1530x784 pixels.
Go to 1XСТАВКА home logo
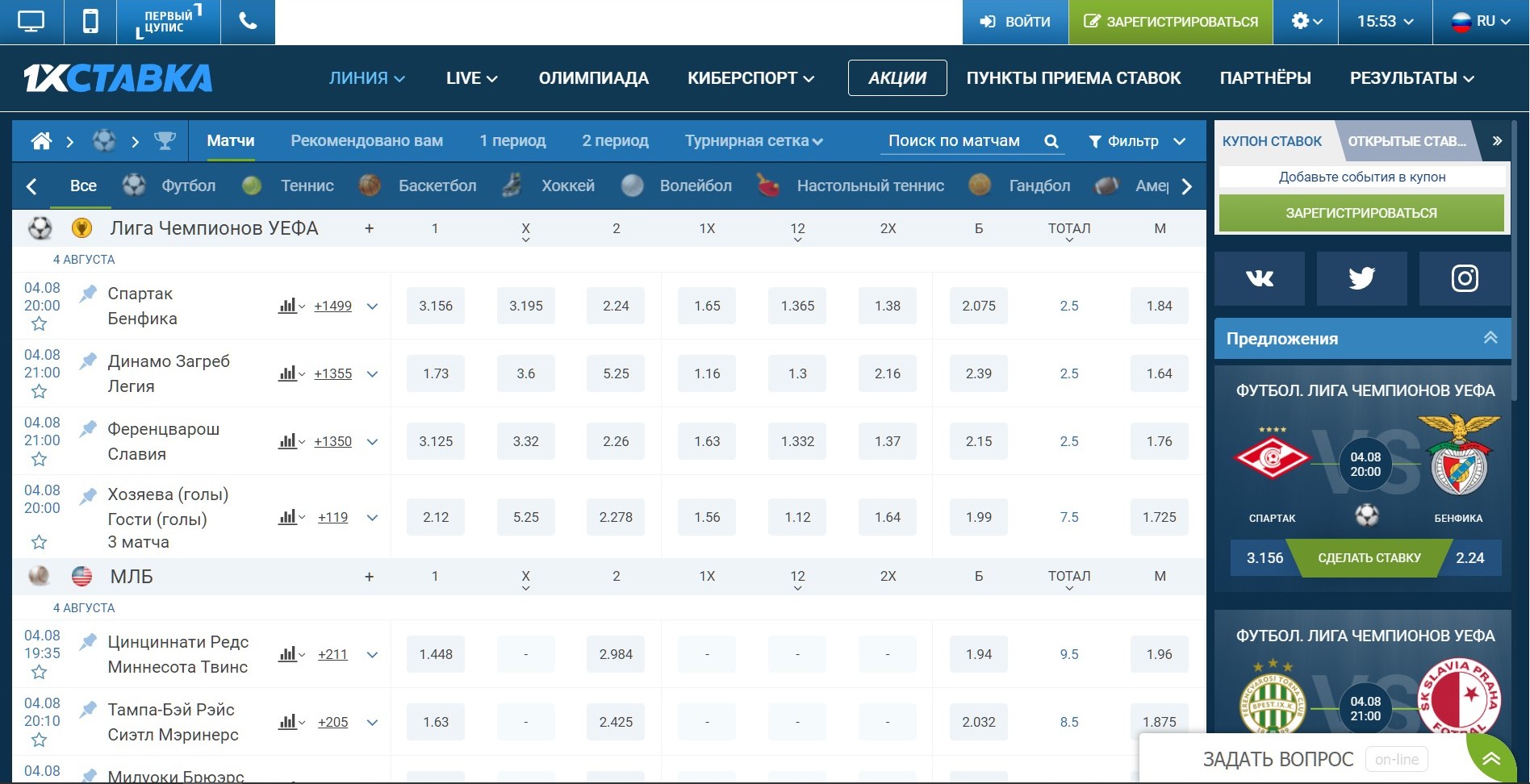coord(118,78)
